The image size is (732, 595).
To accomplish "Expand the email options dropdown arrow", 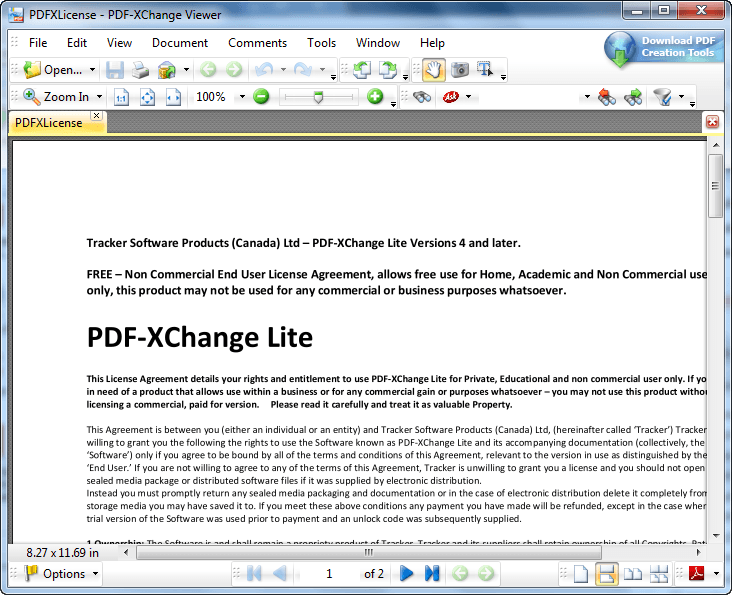I will point(186,70).
